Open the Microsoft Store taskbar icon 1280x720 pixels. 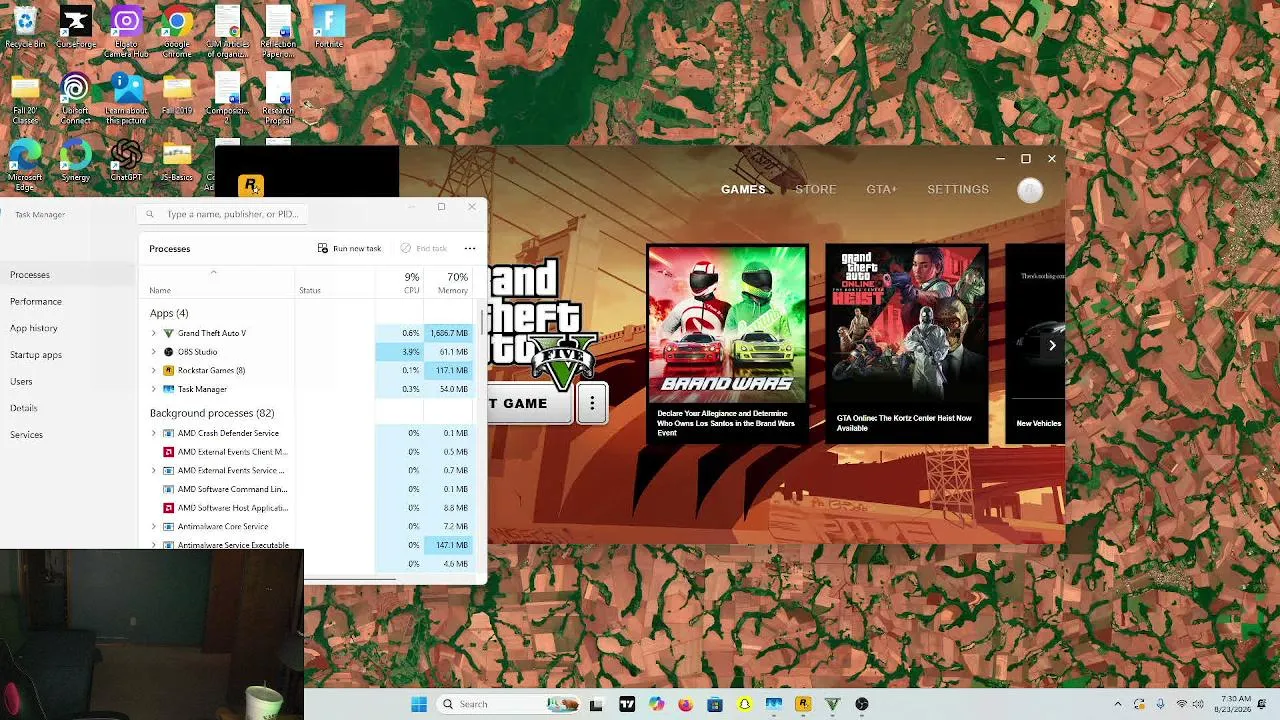tap(714, 704)
